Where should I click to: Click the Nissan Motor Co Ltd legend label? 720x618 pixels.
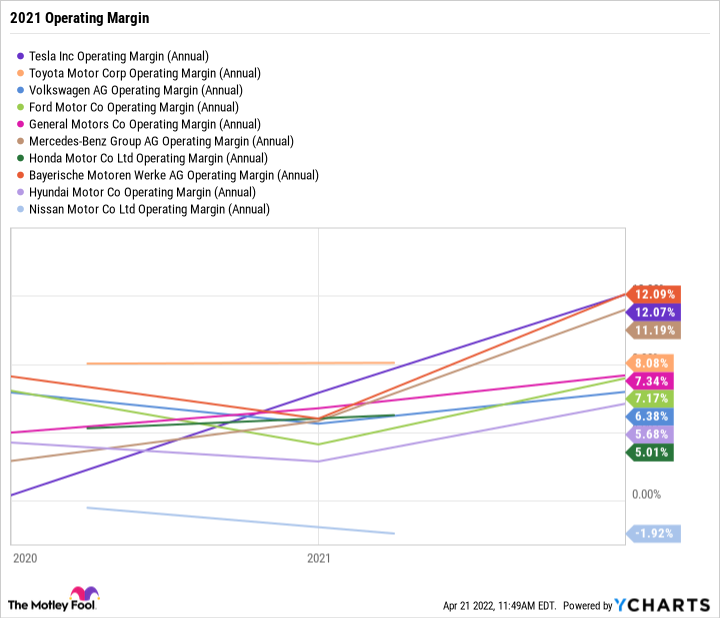coord(149,210)
